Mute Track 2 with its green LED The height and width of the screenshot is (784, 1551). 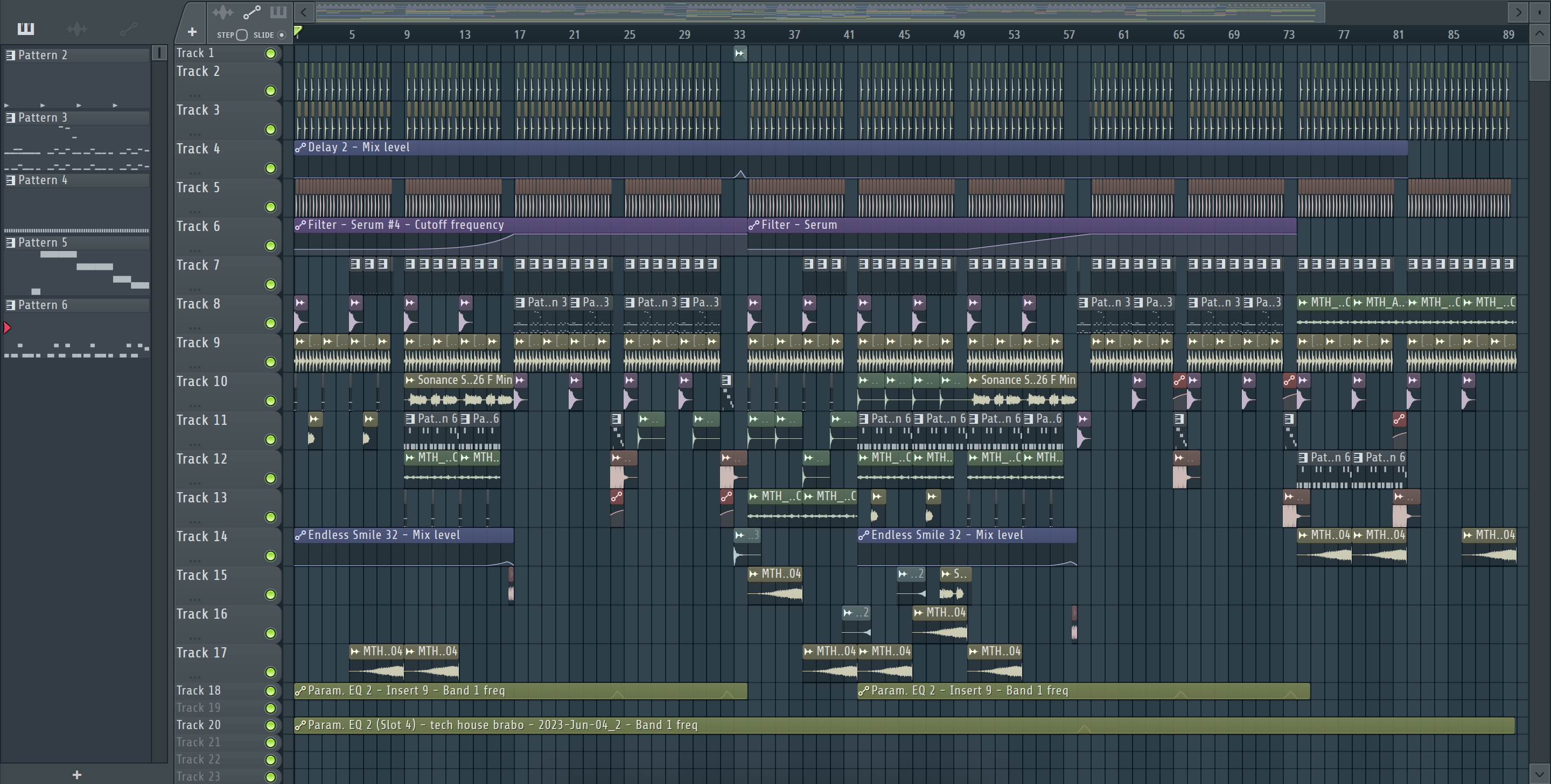point(271,91)
